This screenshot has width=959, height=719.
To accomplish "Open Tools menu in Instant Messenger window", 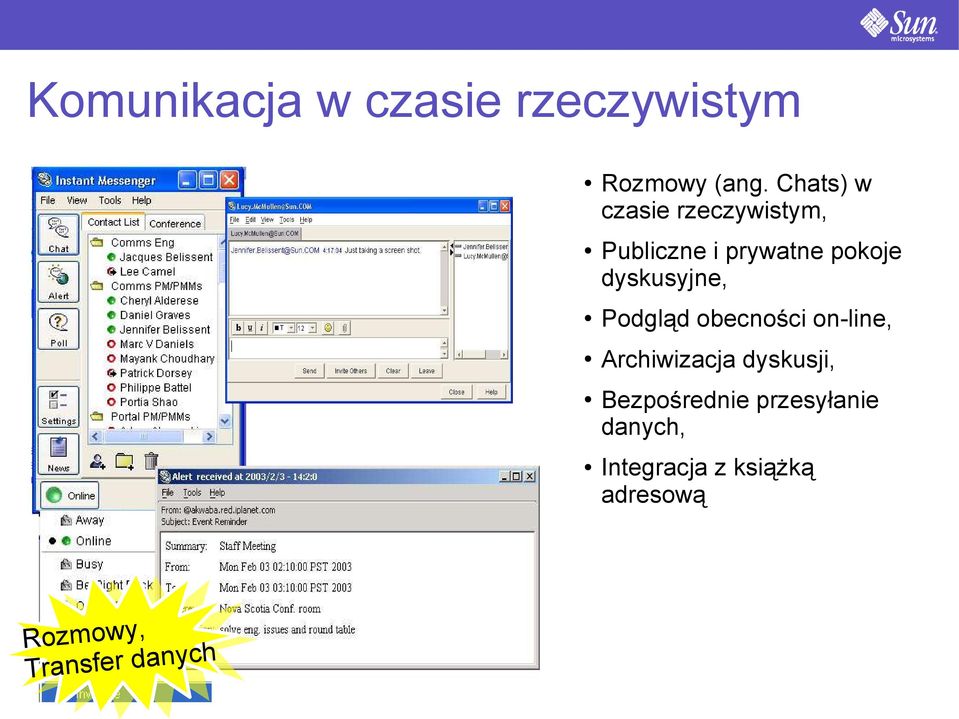I will [109, 200].
